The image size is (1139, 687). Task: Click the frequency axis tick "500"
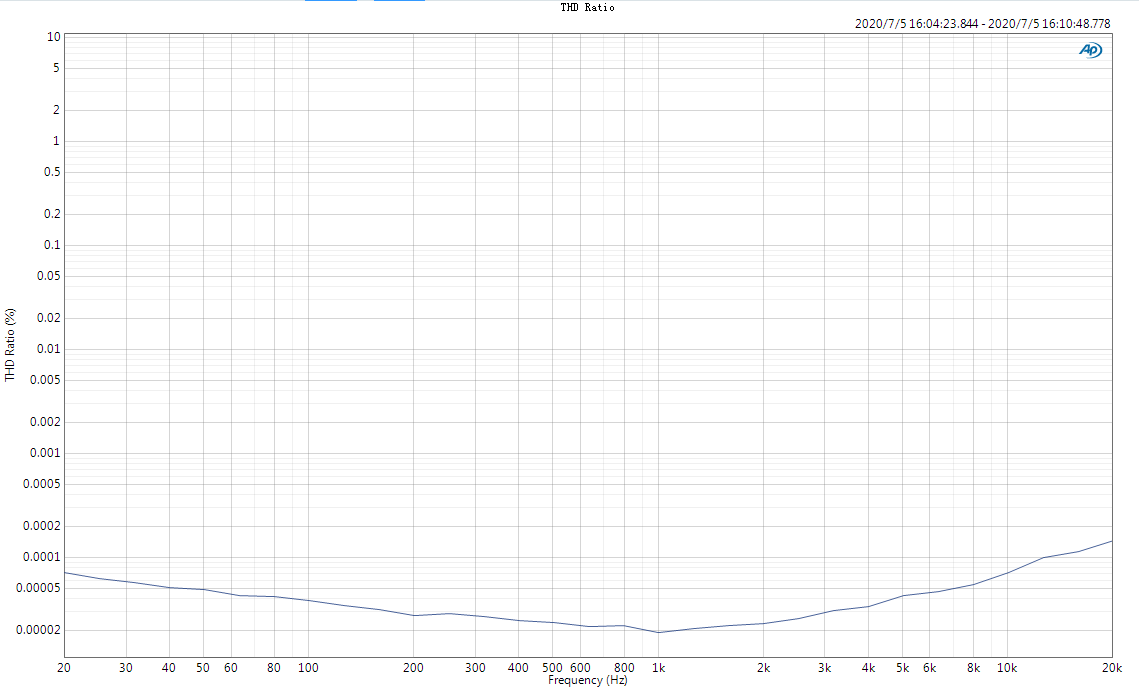click(x=552, y=667)
